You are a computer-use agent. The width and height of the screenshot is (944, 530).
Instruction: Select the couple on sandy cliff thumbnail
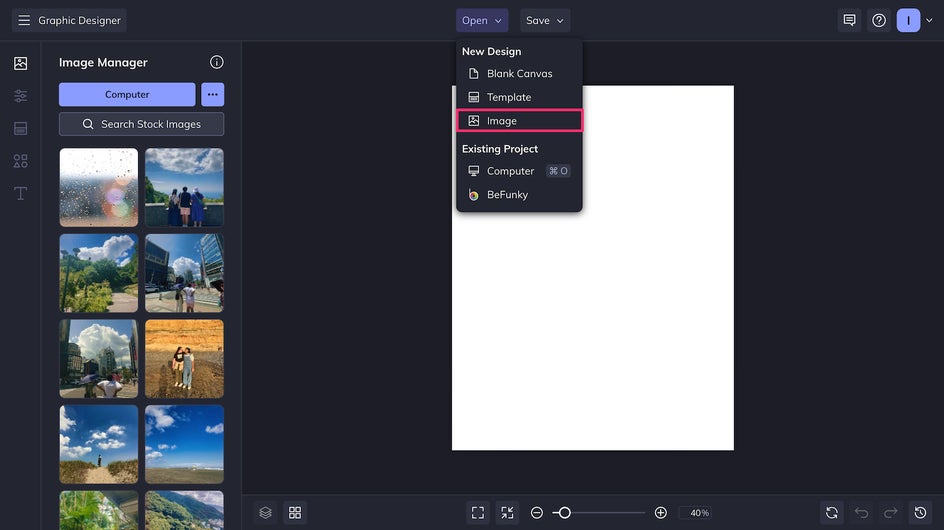pyautogui.click(x=184, y=358)
